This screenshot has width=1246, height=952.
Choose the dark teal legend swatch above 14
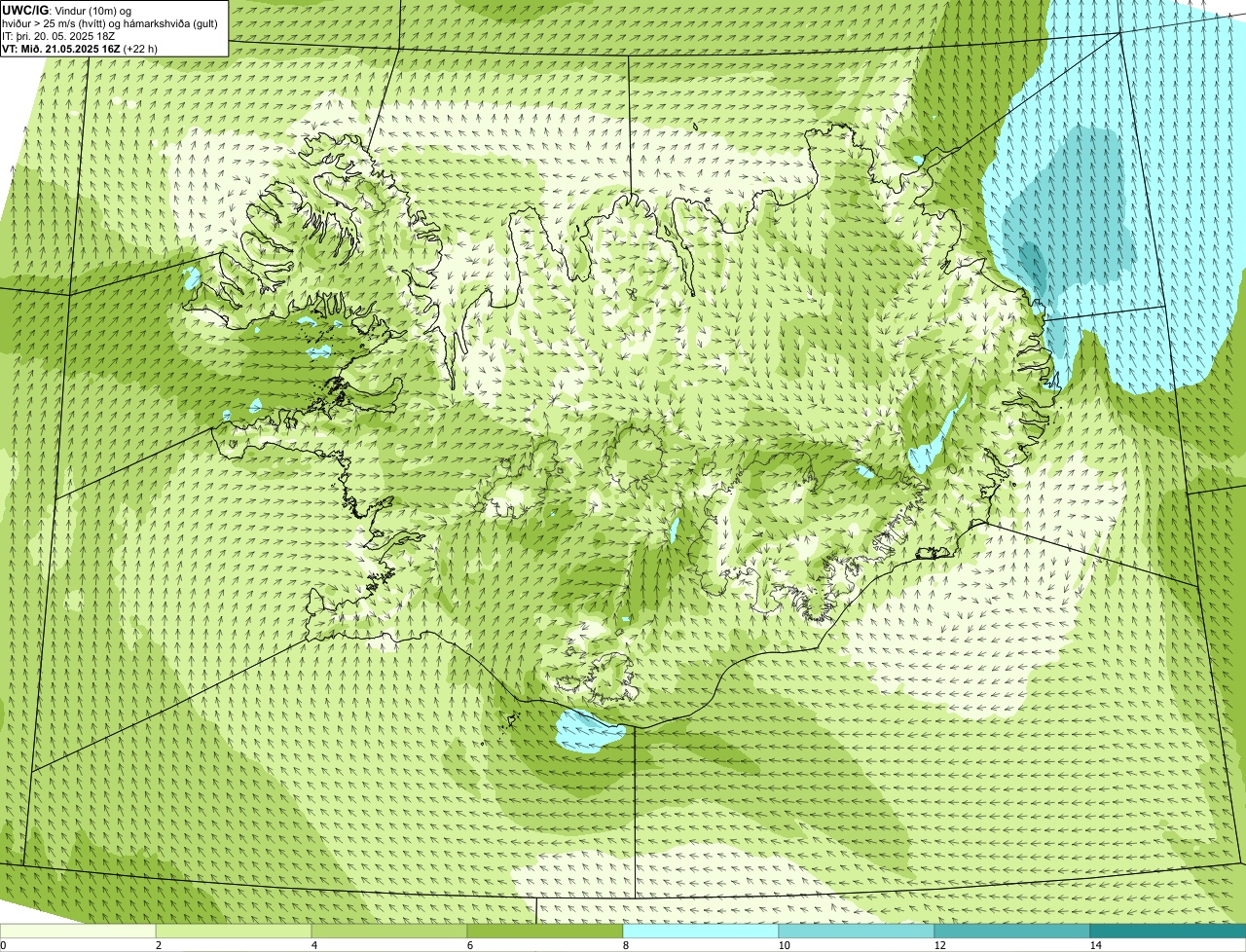point(1168,931)
